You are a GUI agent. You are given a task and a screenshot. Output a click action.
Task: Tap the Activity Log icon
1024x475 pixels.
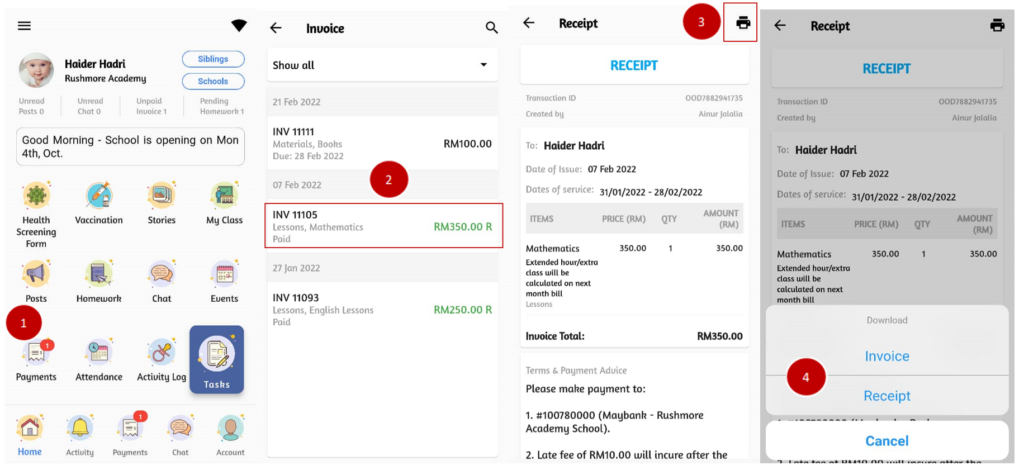(x=161, y=352)
